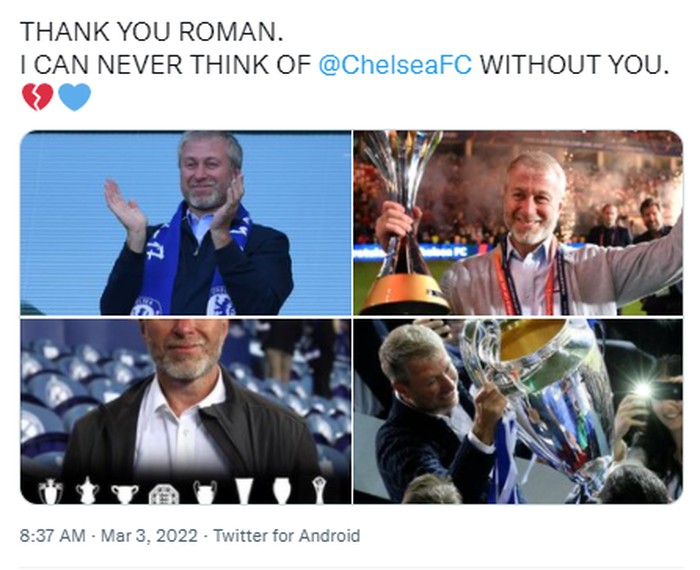Click the leftmost white trophy silhouette icon
Screen dimensions: 700x570
click(x=49, y=491)
